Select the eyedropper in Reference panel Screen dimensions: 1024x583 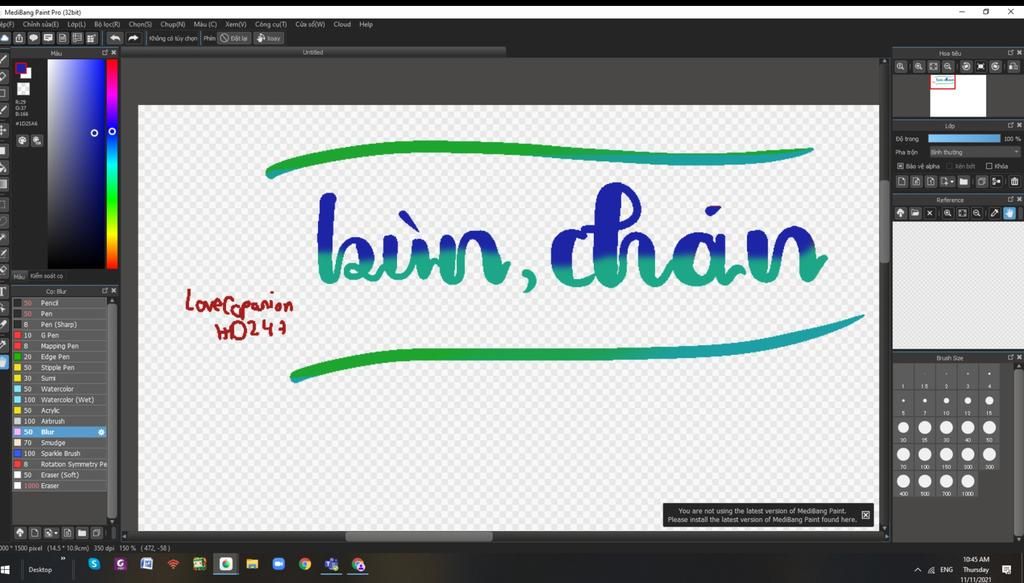pos(994,213)
